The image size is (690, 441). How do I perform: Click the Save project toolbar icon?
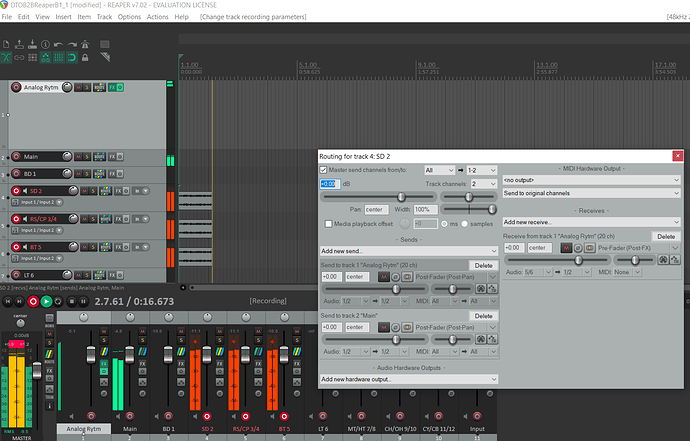(32, 44)
